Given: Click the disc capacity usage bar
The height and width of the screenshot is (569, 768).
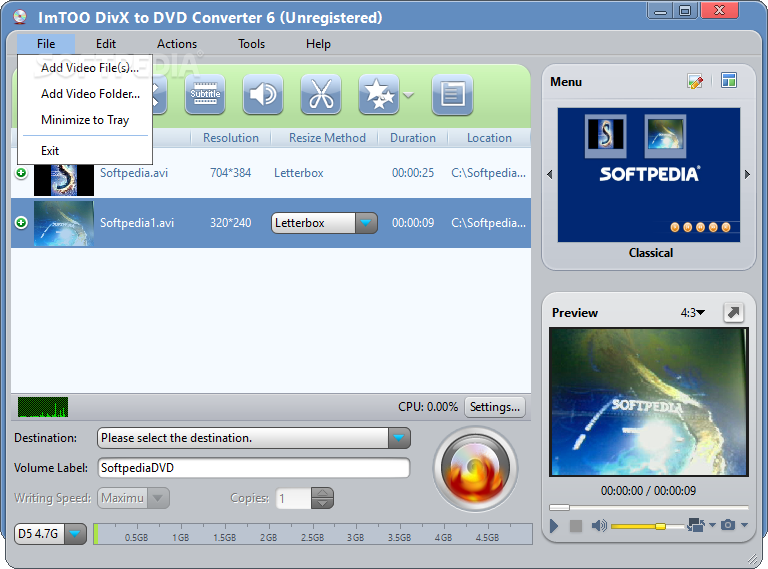Looking at the screenshot, I should pos(312,534).
